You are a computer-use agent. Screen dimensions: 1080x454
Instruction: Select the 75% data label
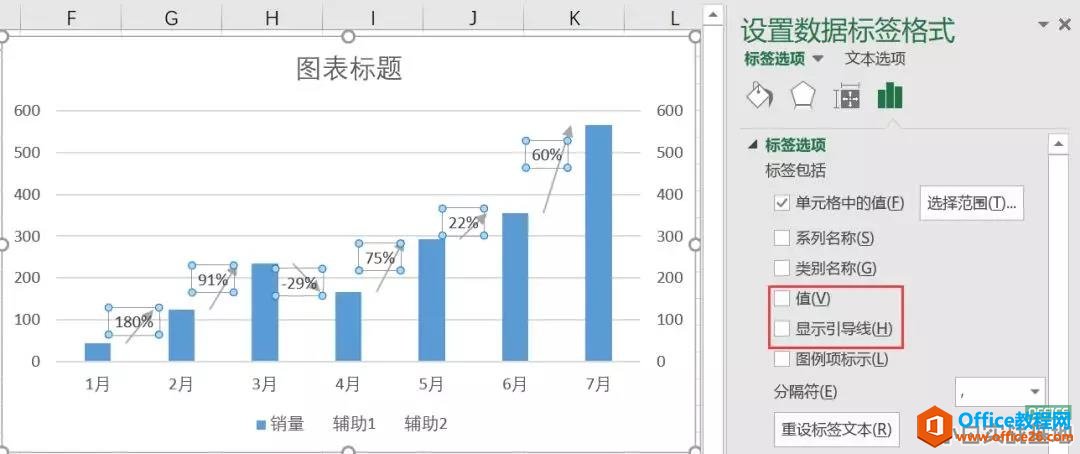pyautogui.click(x=380, y=258)
